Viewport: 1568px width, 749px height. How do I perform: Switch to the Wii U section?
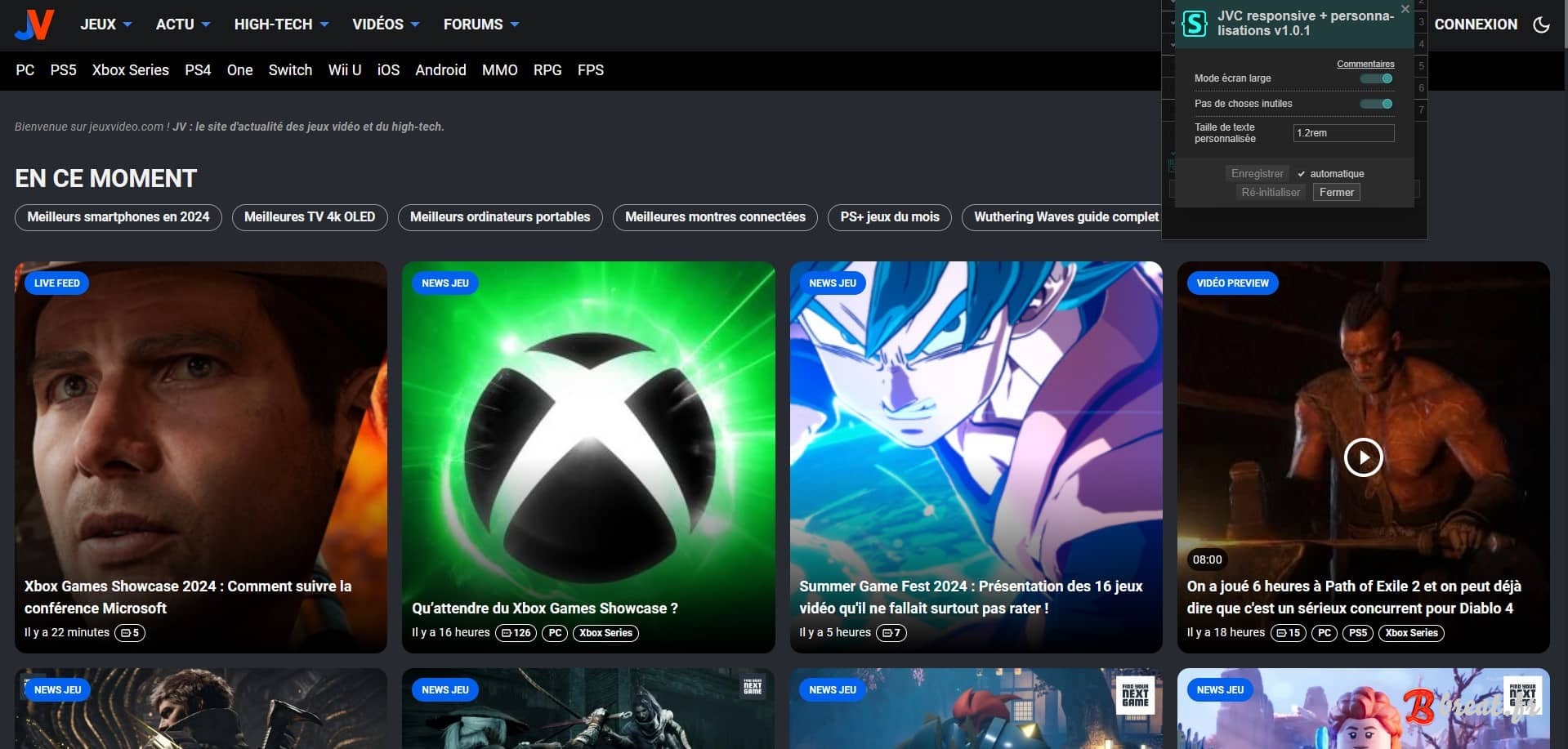click(344, 70)
